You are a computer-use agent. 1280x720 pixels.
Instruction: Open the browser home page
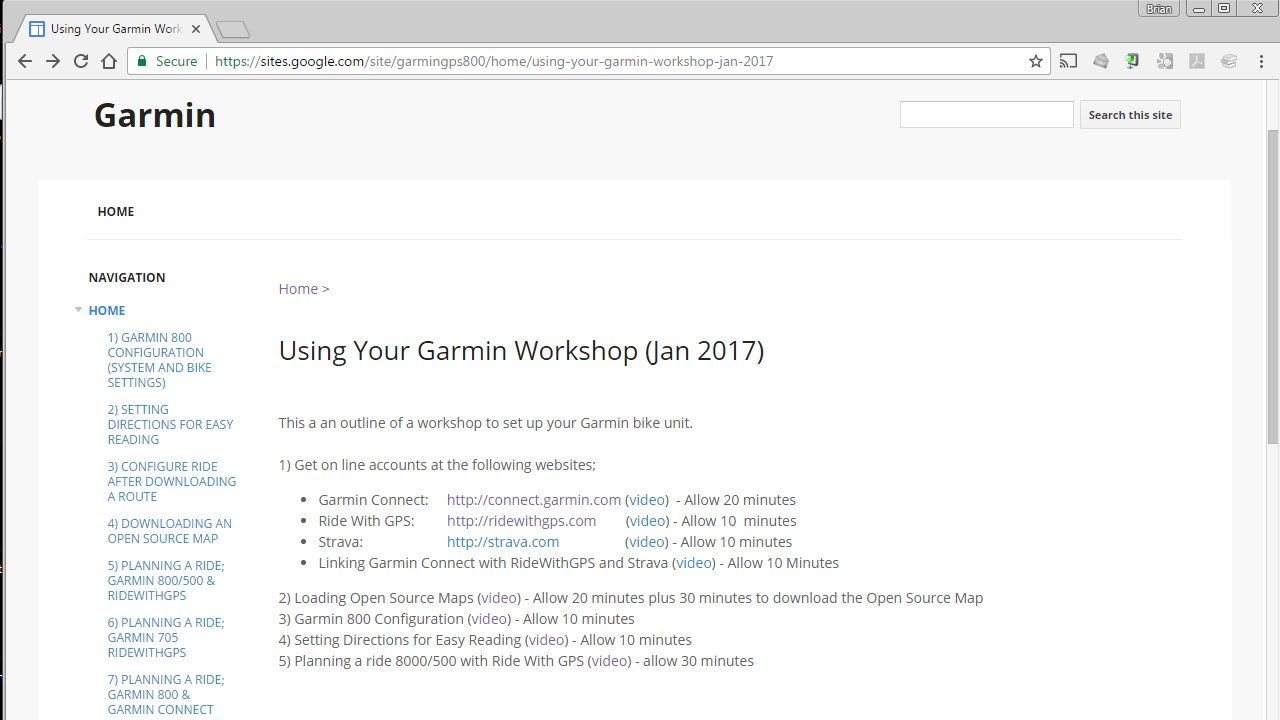click(109, 61)
